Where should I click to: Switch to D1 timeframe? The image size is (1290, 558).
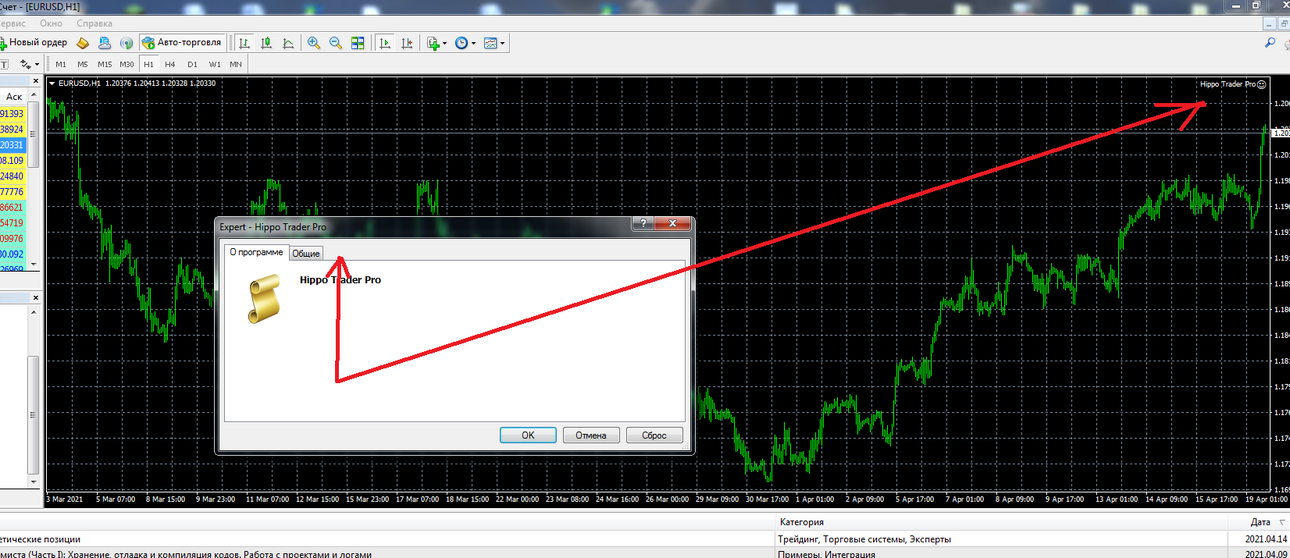192,64
